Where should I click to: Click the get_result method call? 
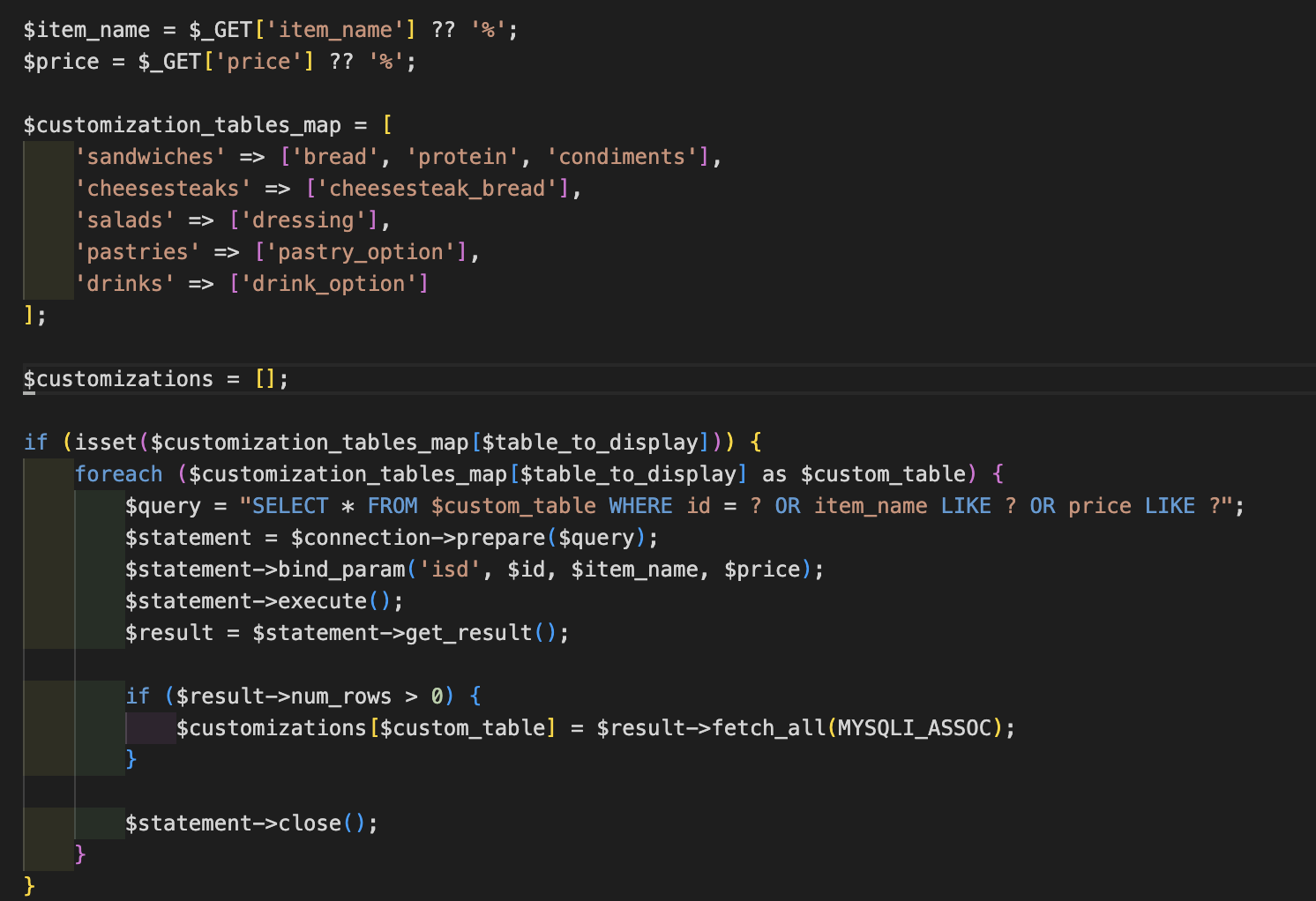468,633
